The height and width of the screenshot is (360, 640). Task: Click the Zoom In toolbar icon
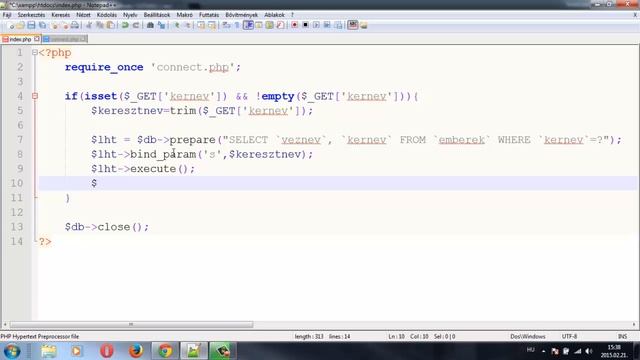pos(177,25)
